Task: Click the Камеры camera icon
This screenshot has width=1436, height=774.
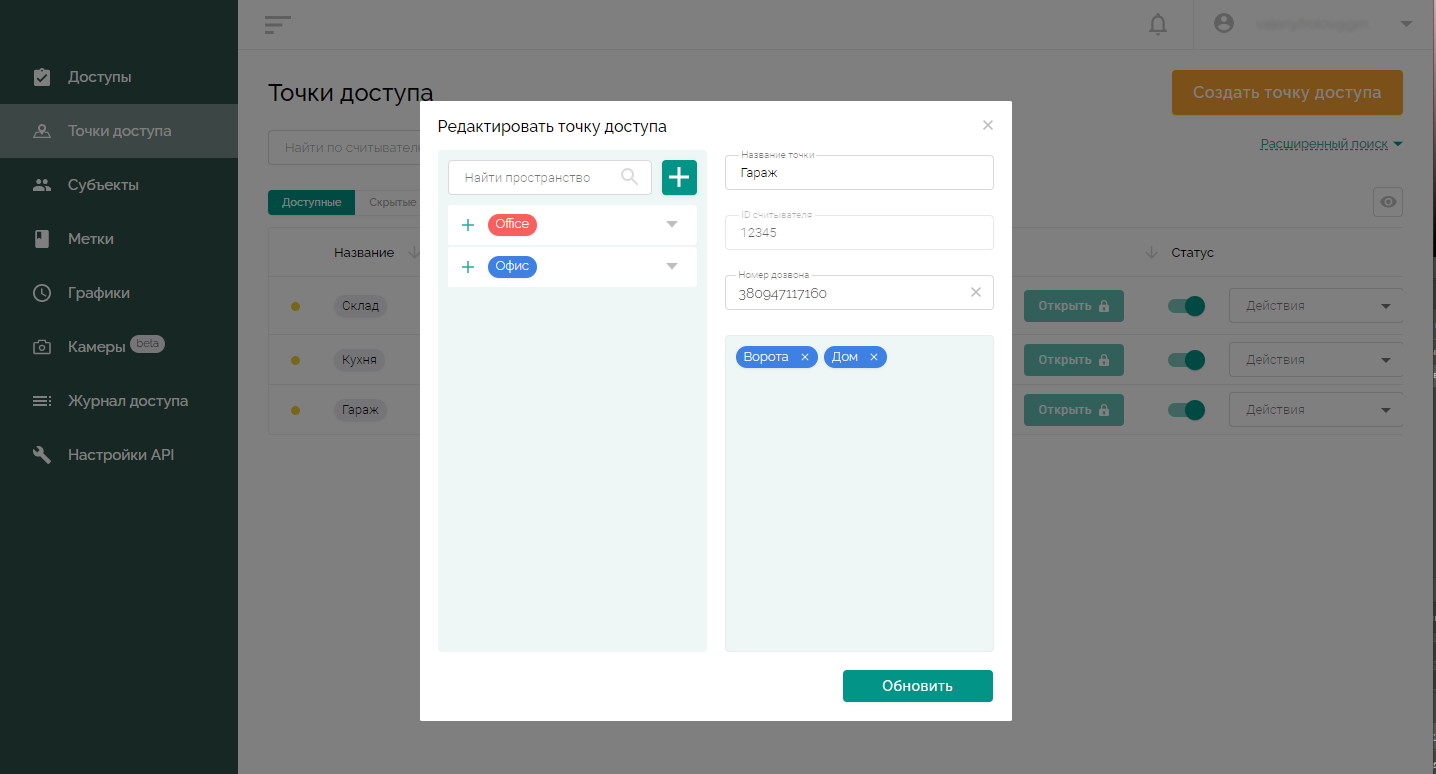Action: (x=42, y=347)
